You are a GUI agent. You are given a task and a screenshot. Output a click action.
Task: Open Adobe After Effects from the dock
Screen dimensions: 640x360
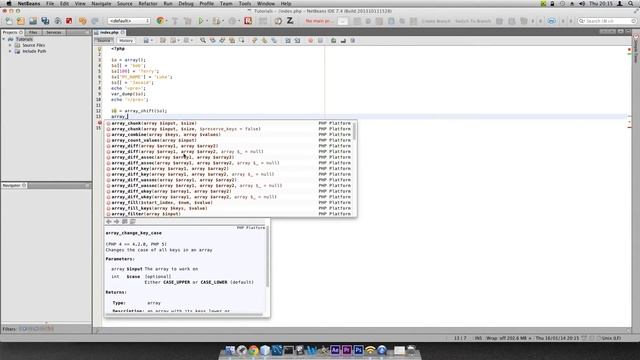pyautogui.click(x=335, y=350)
